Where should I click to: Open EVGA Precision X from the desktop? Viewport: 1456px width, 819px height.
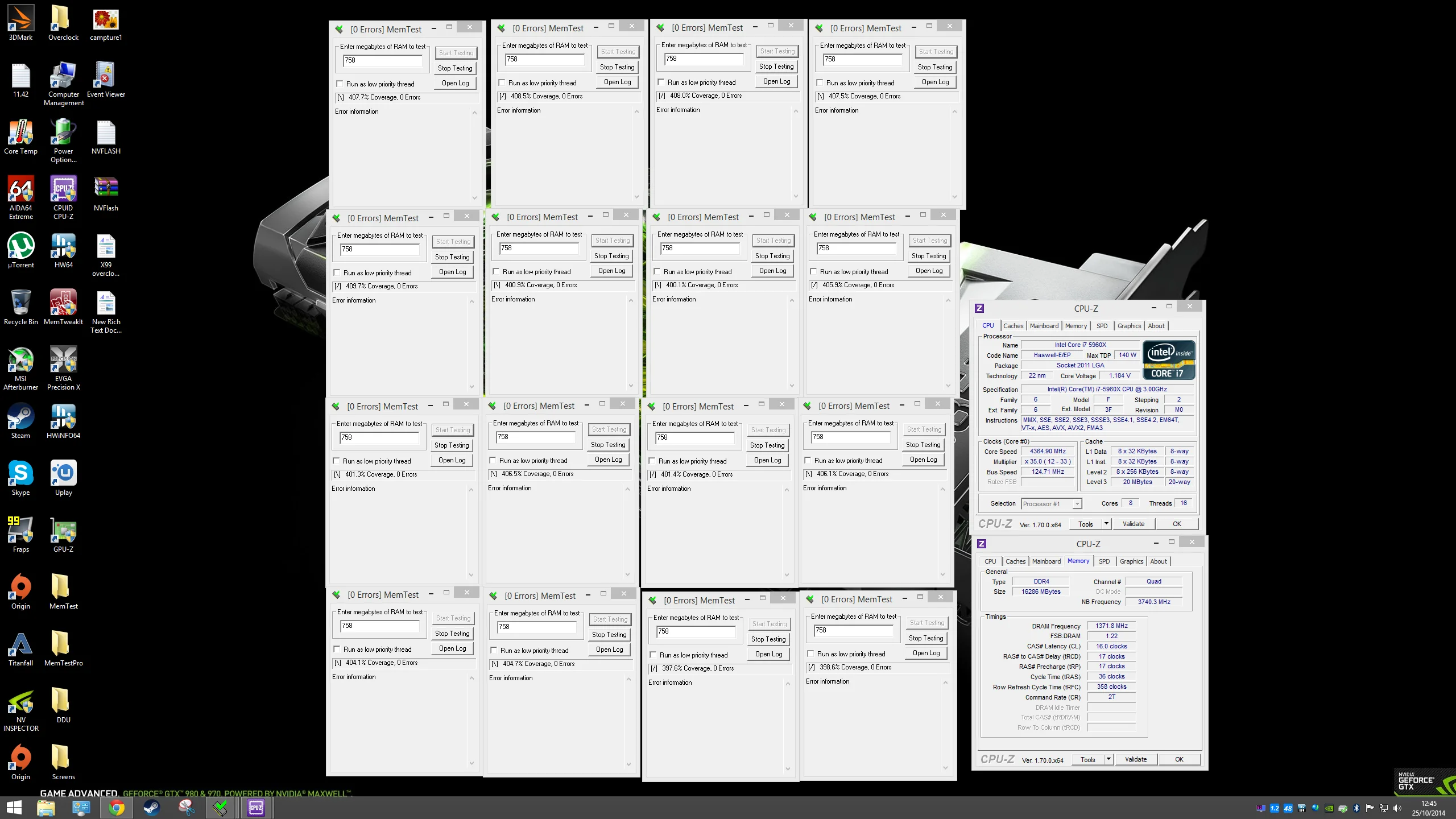pos(63,369)
